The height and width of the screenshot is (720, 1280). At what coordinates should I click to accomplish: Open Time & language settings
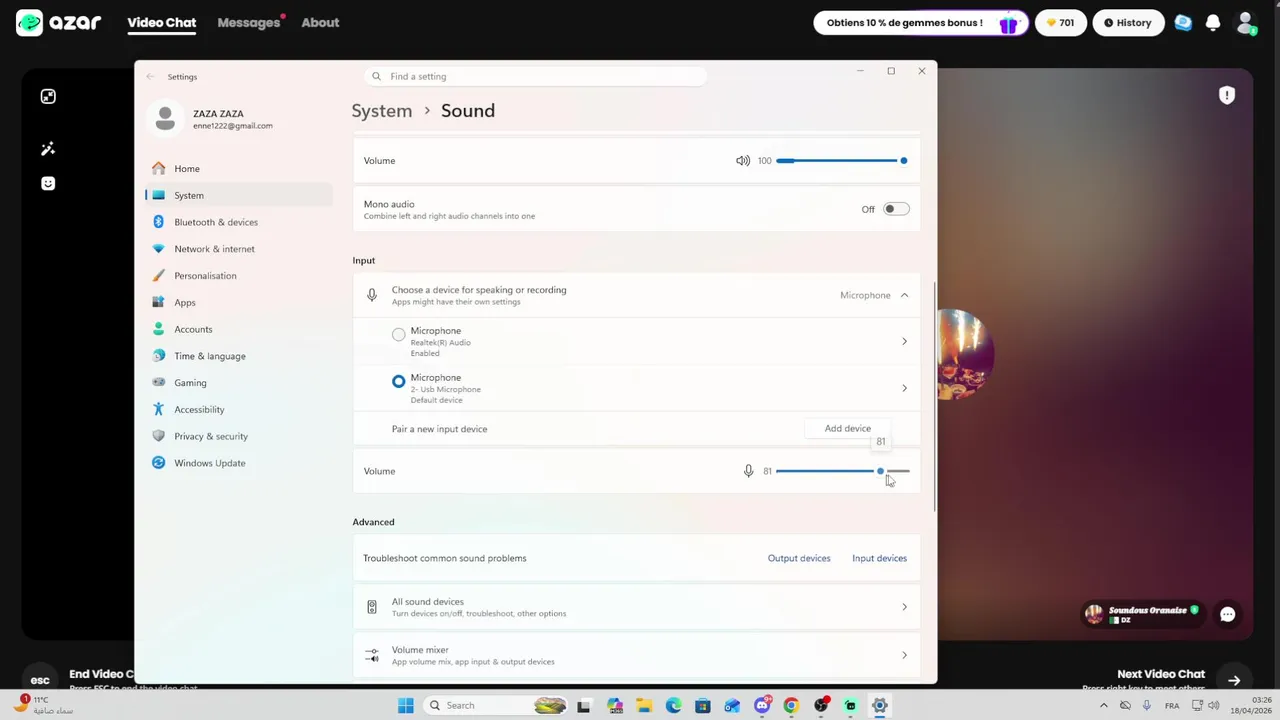tap(238, 356)
